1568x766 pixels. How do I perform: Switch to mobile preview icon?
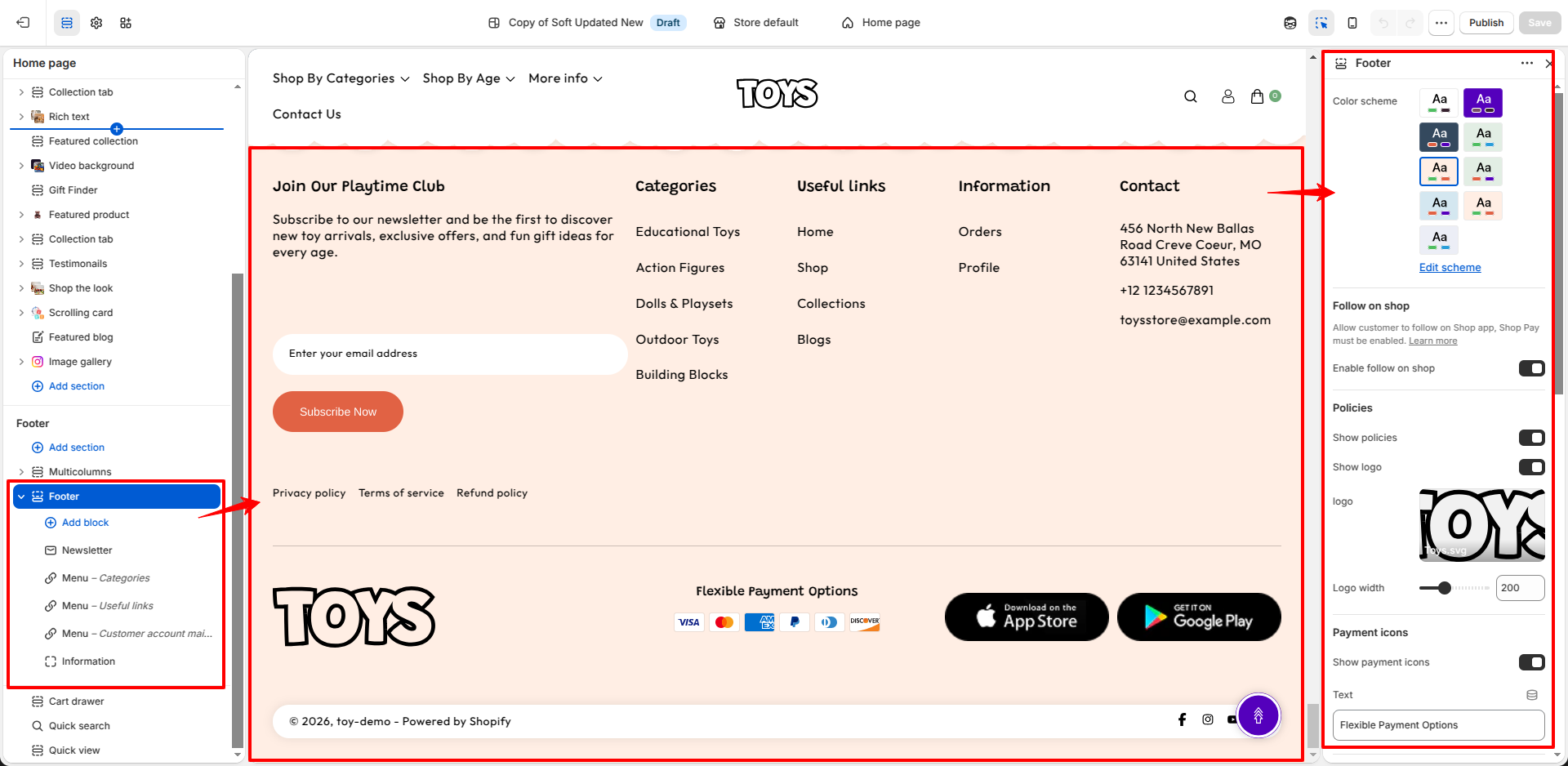1352,23
